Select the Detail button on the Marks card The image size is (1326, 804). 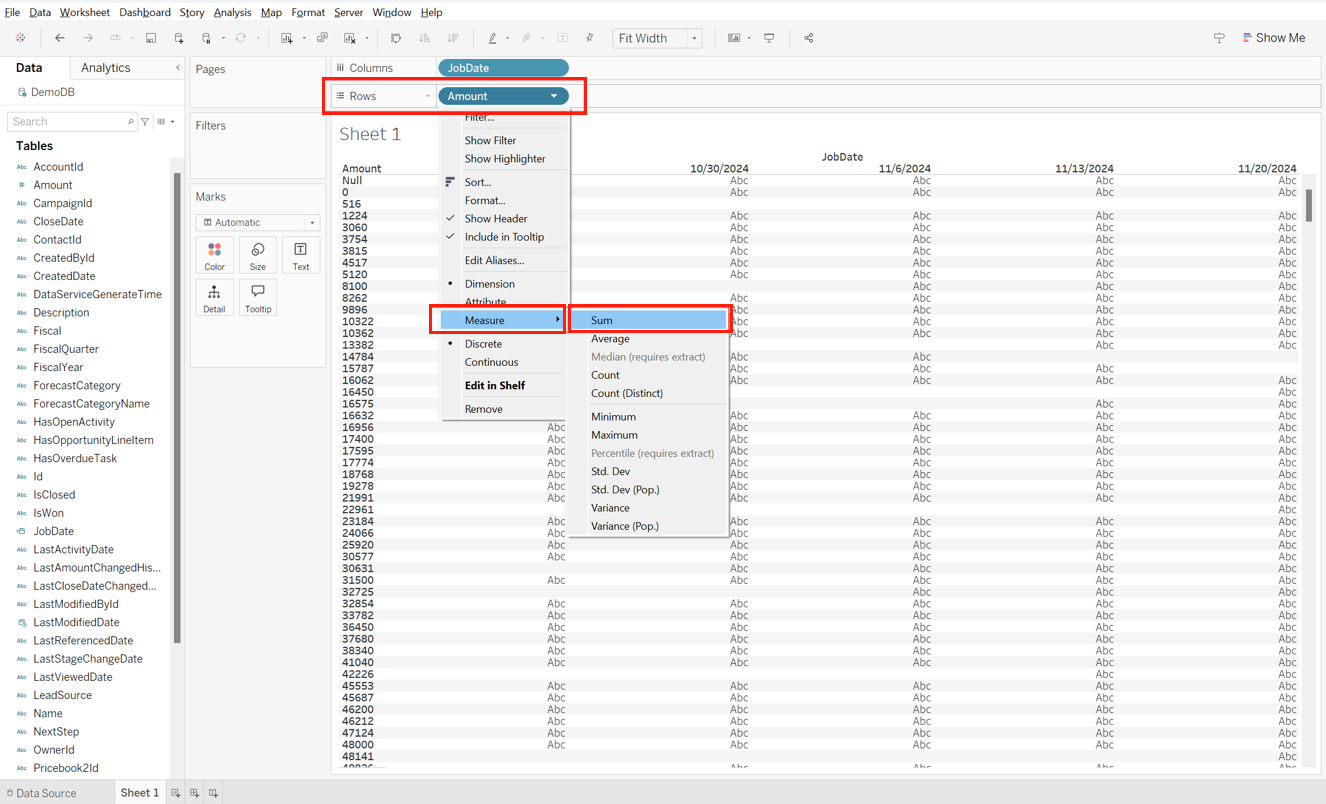click(x=214, y=297)
